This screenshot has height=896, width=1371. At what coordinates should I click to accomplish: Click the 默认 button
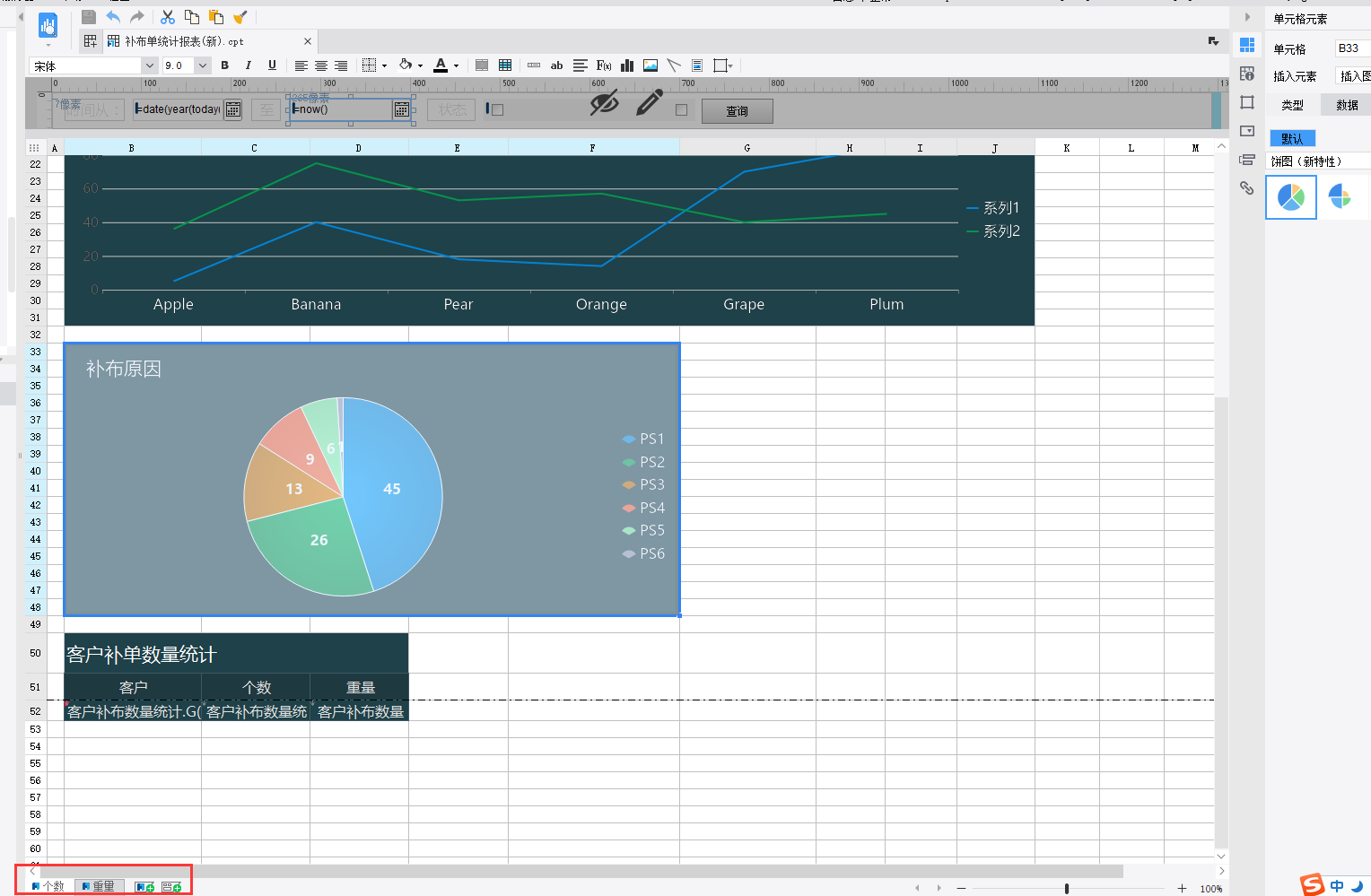tap(1292, 138)
